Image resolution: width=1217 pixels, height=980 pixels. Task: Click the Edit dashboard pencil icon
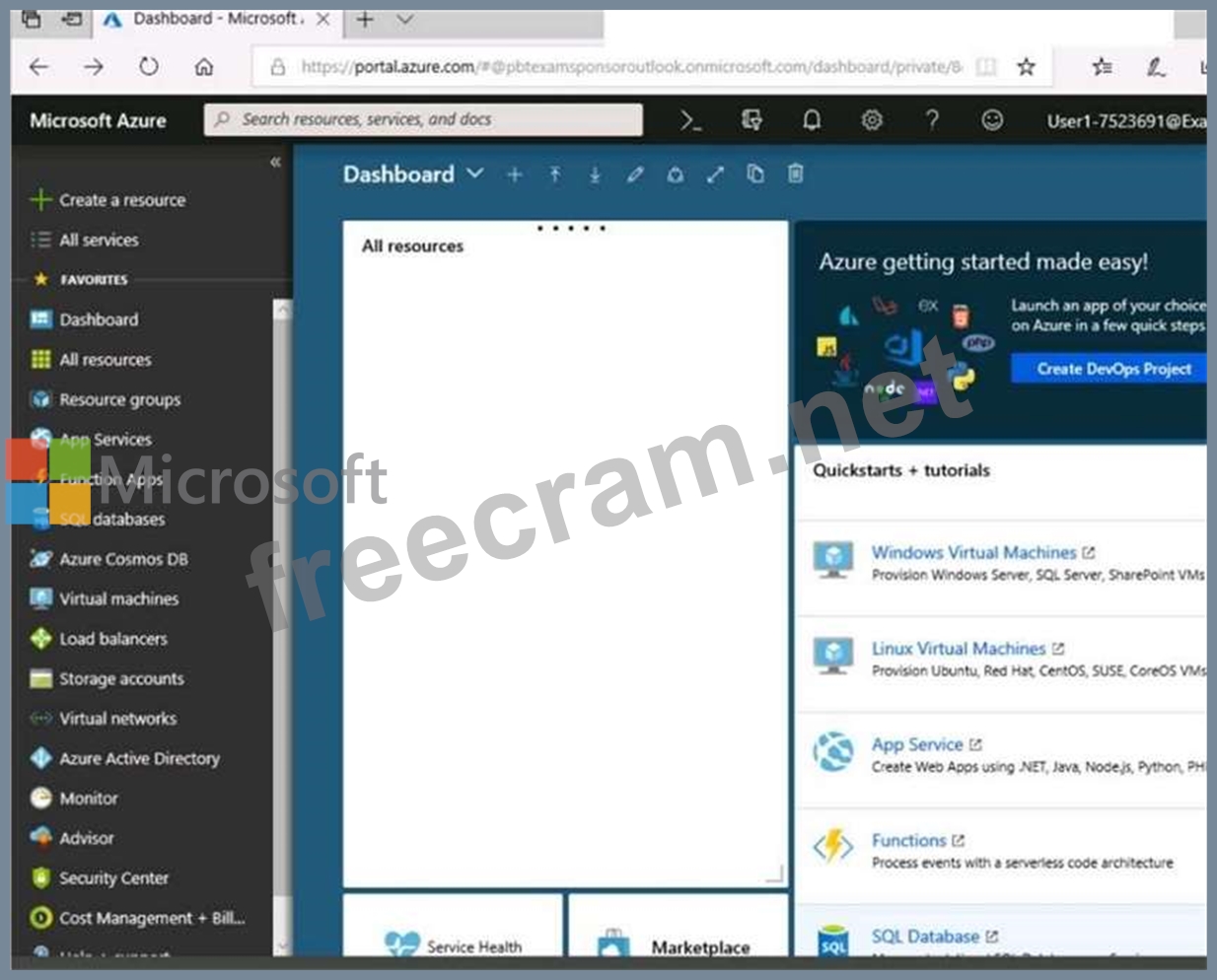tap(635, 175)
